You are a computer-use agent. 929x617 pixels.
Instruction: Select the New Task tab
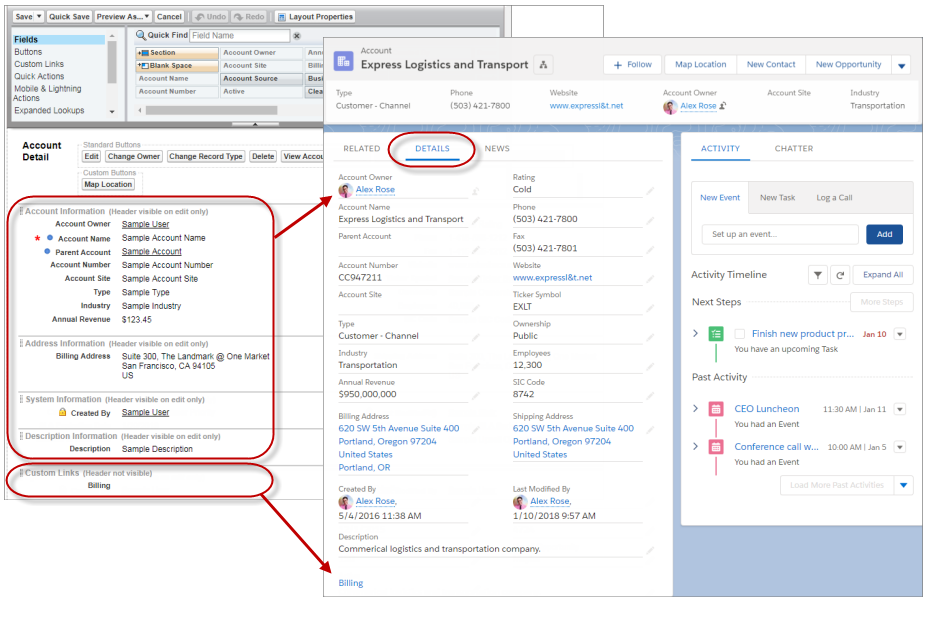[777, 198]
